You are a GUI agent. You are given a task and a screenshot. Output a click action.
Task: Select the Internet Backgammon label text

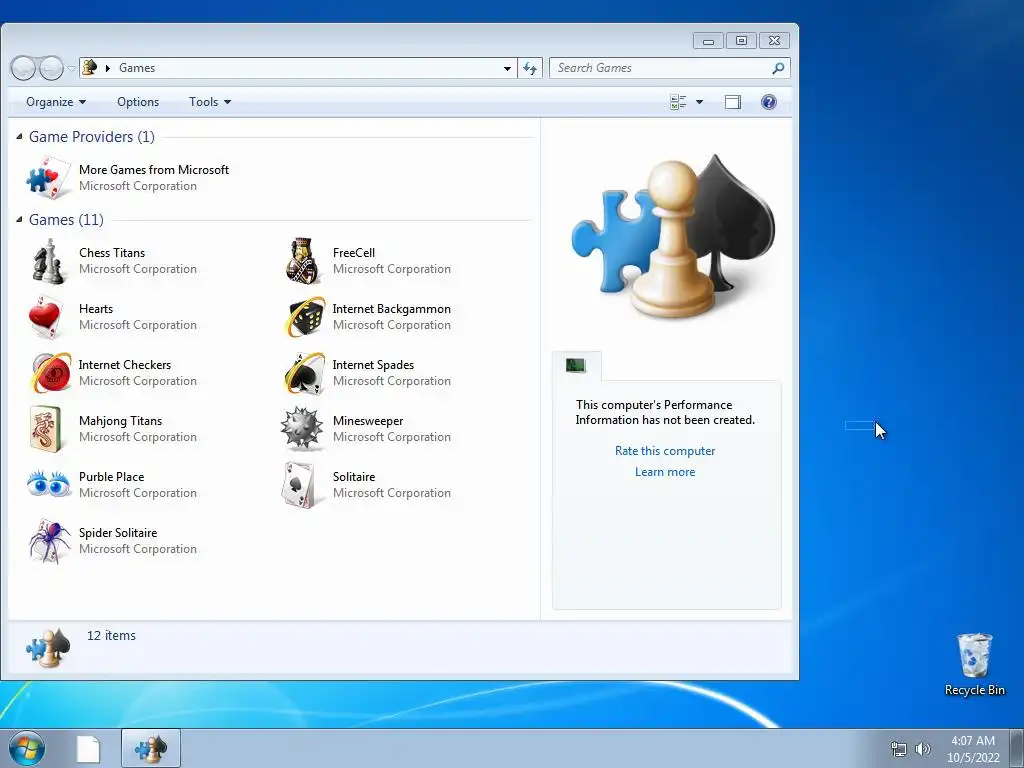tap(391, 309)
